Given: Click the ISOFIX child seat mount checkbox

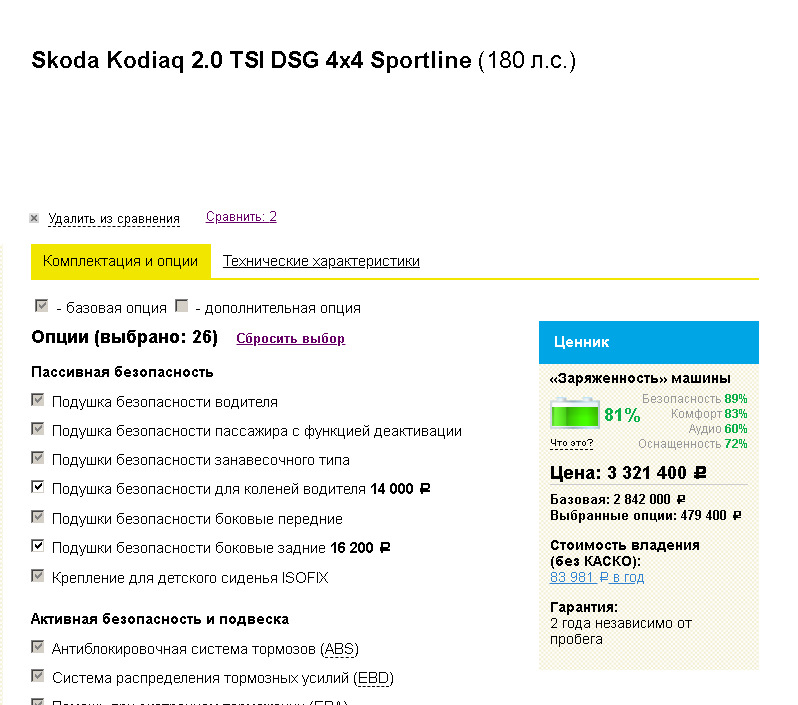Looking at the screenshot, I should tap(39, 576).
